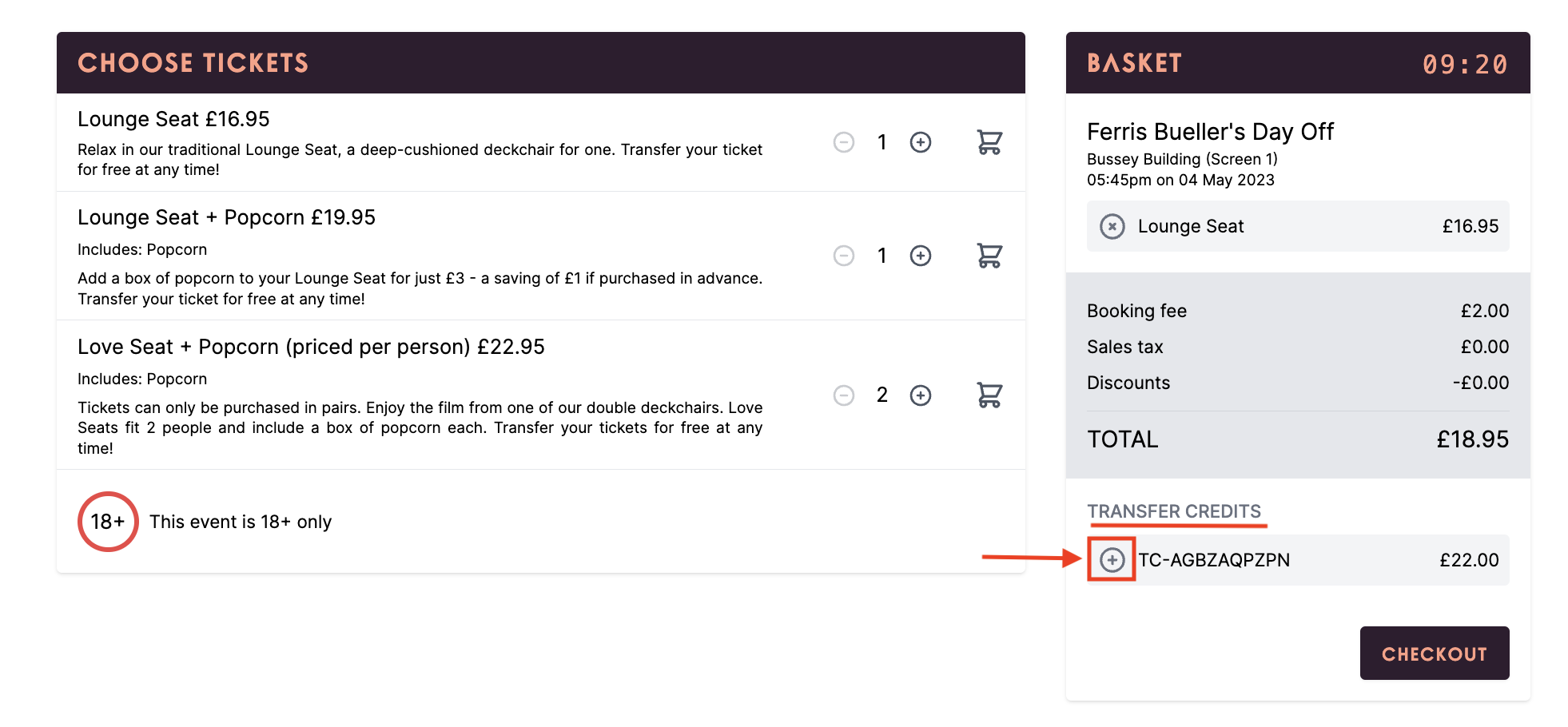Increase Lounge Seat + Popcorn quantity
This screenshot has height=727, width=1568.
pos(921,256)
